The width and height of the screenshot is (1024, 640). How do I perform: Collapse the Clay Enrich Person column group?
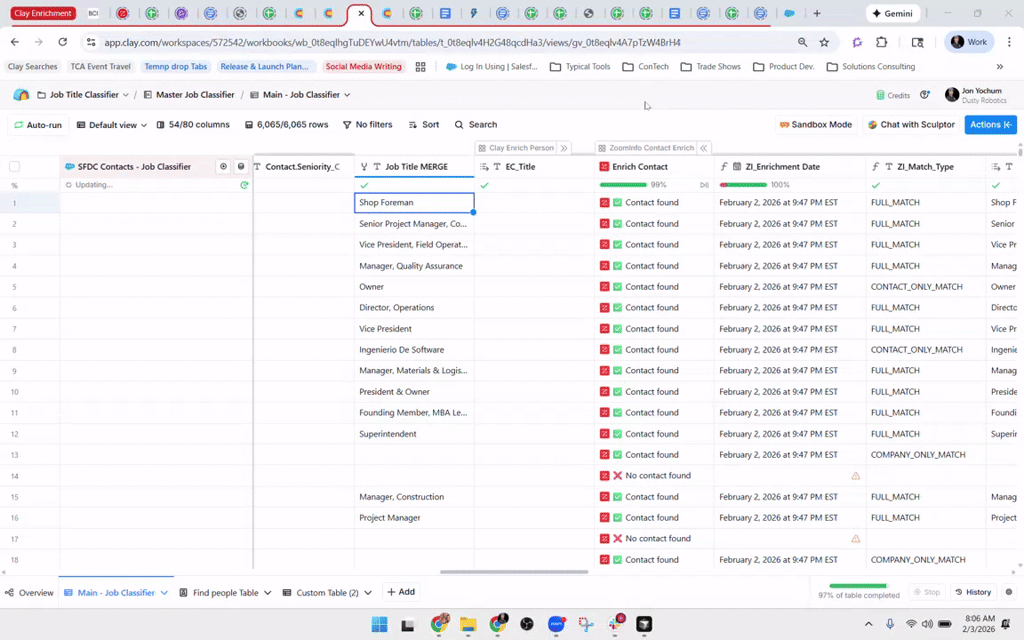click(564, 148)
